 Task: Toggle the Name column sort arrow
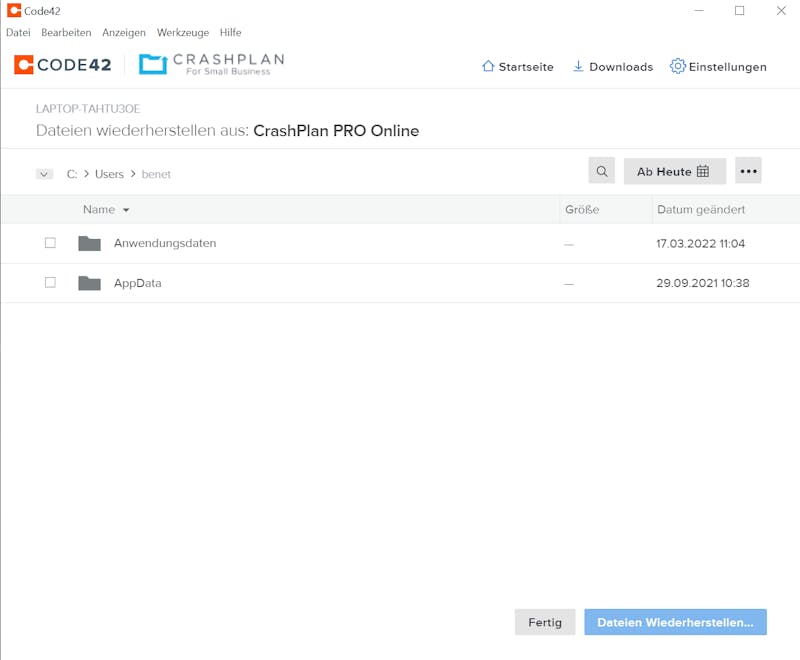[x=126, y=210]
